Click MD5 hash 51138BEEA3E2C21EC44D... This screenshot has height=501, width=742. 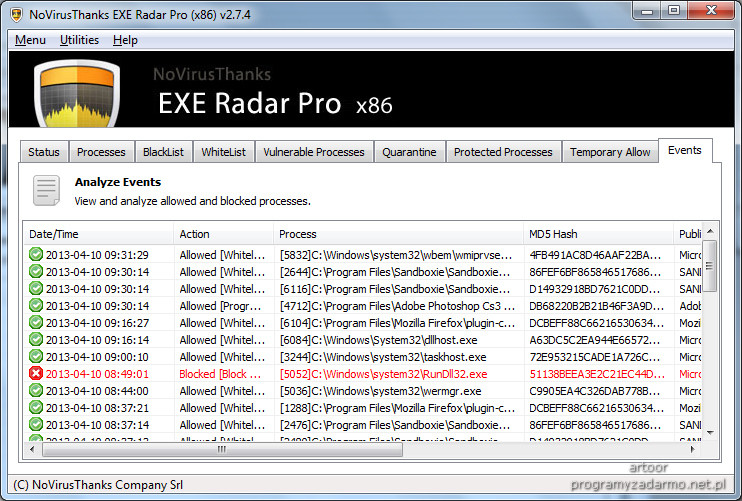[597, 374]
